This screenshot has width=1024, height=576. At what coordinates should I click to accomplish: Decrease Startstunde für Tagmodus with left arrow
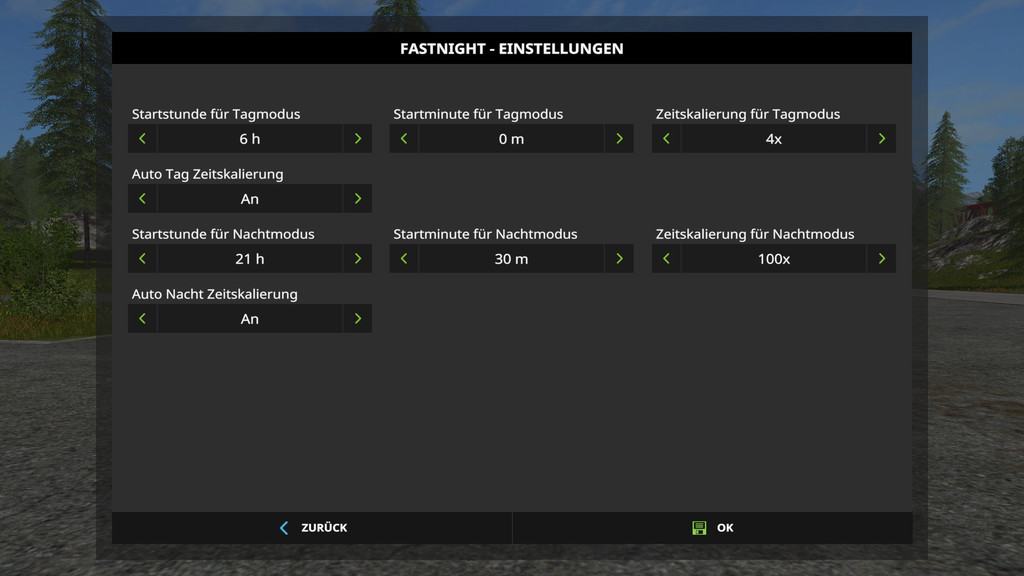(142, 139)
